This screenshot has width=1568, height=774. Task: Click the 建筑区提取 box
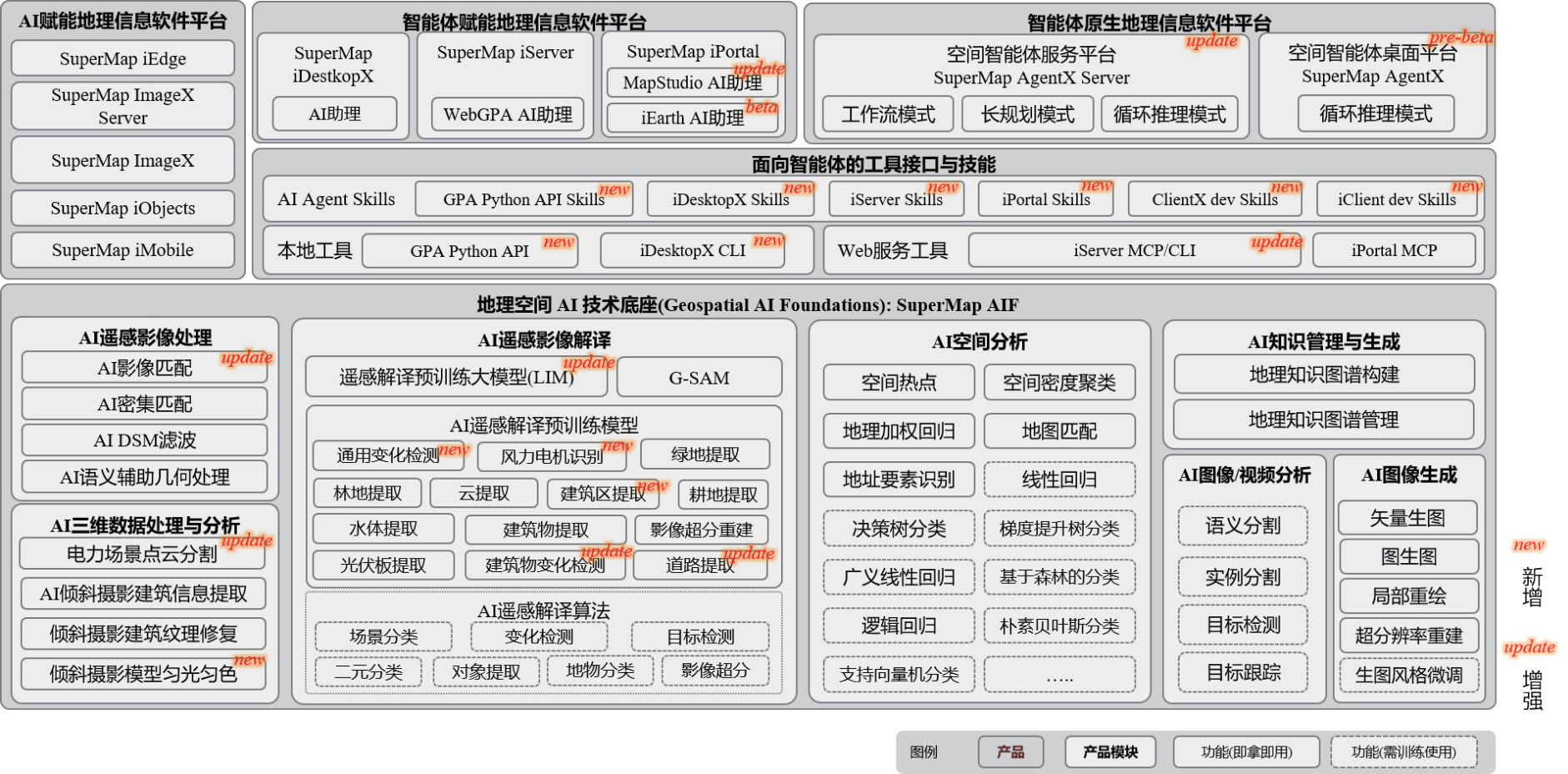603,494
